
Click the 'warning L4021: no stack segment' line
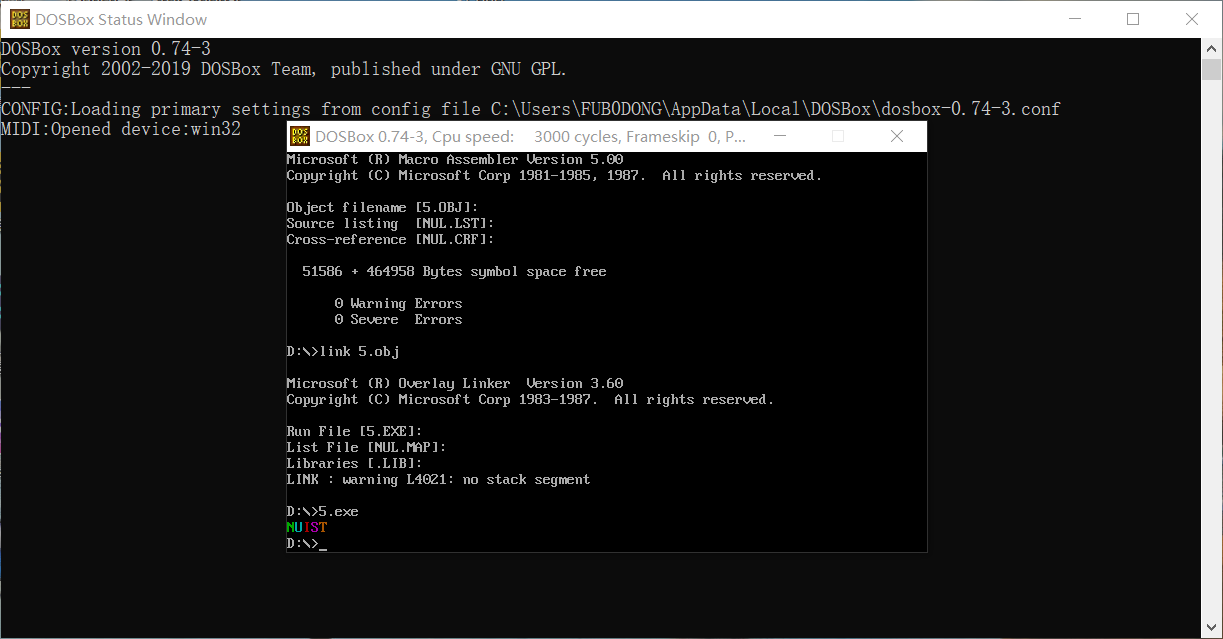(x=439, y=480)
